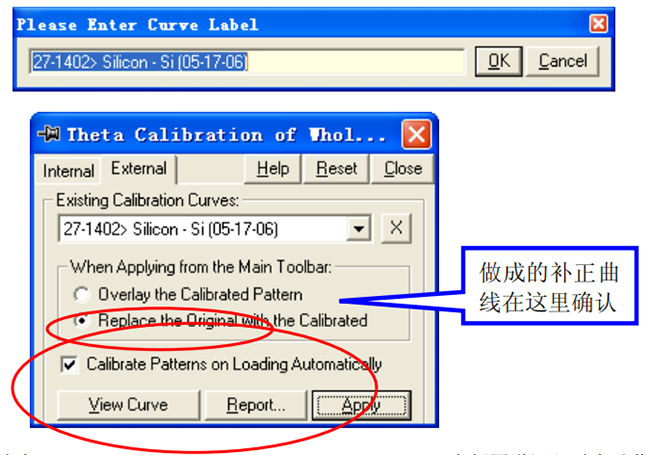Click the curve label text input field
Screen dimensions: 650x455
[x=248, y=62]
